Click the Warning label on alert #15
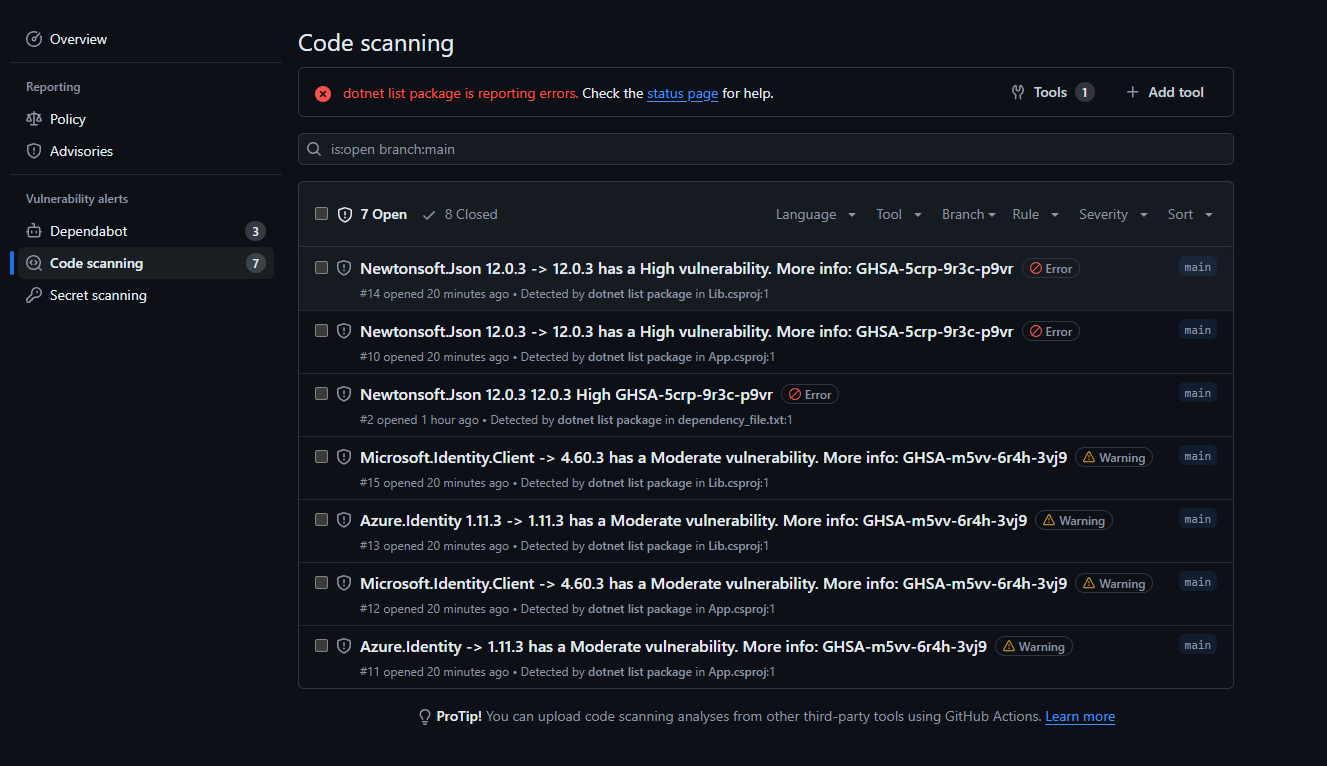Image resolution: width=1327 pixels, height=766 pixels. 1114,457
